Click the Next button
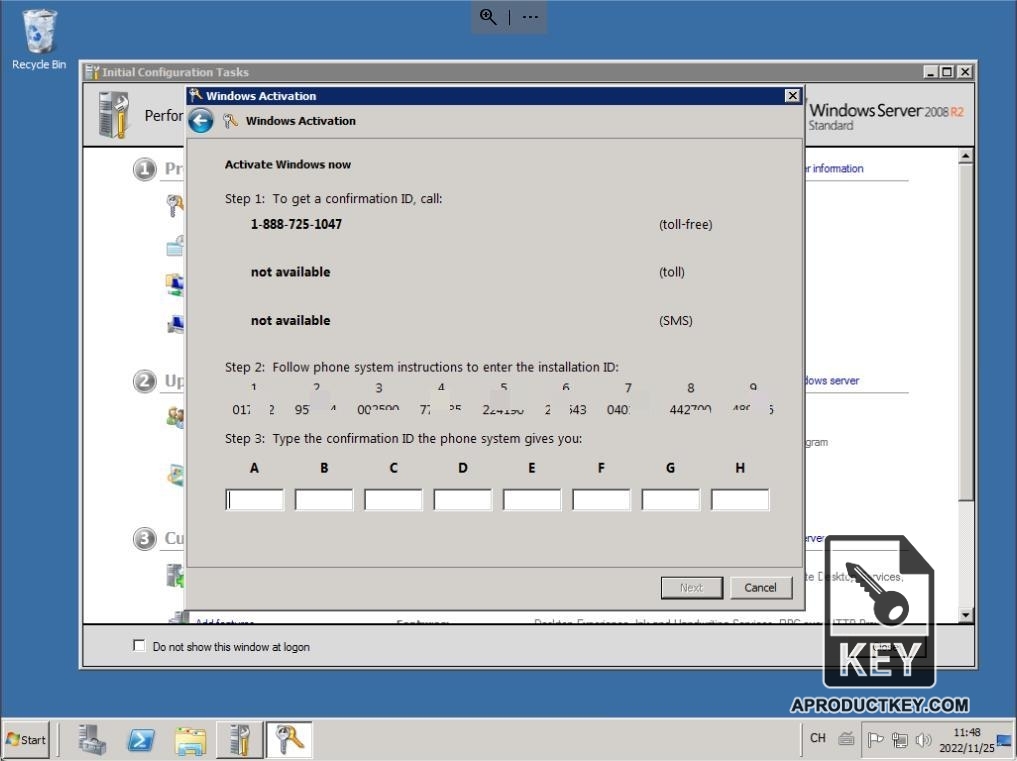This screenshot has width=1017, height=761. click(691, 588)
